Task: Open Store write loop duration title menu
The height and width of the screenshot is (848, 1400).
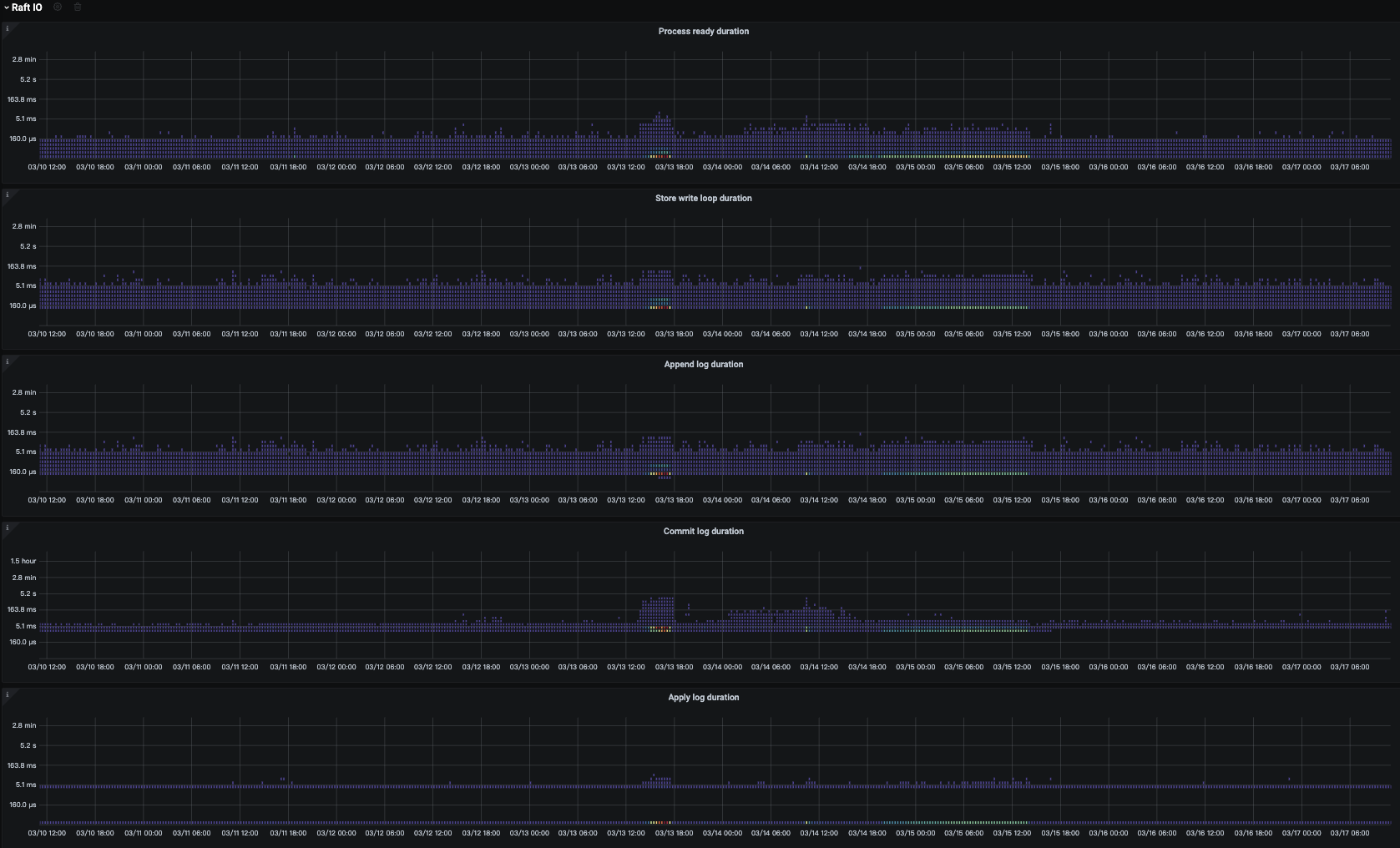Action: point(703,198)
